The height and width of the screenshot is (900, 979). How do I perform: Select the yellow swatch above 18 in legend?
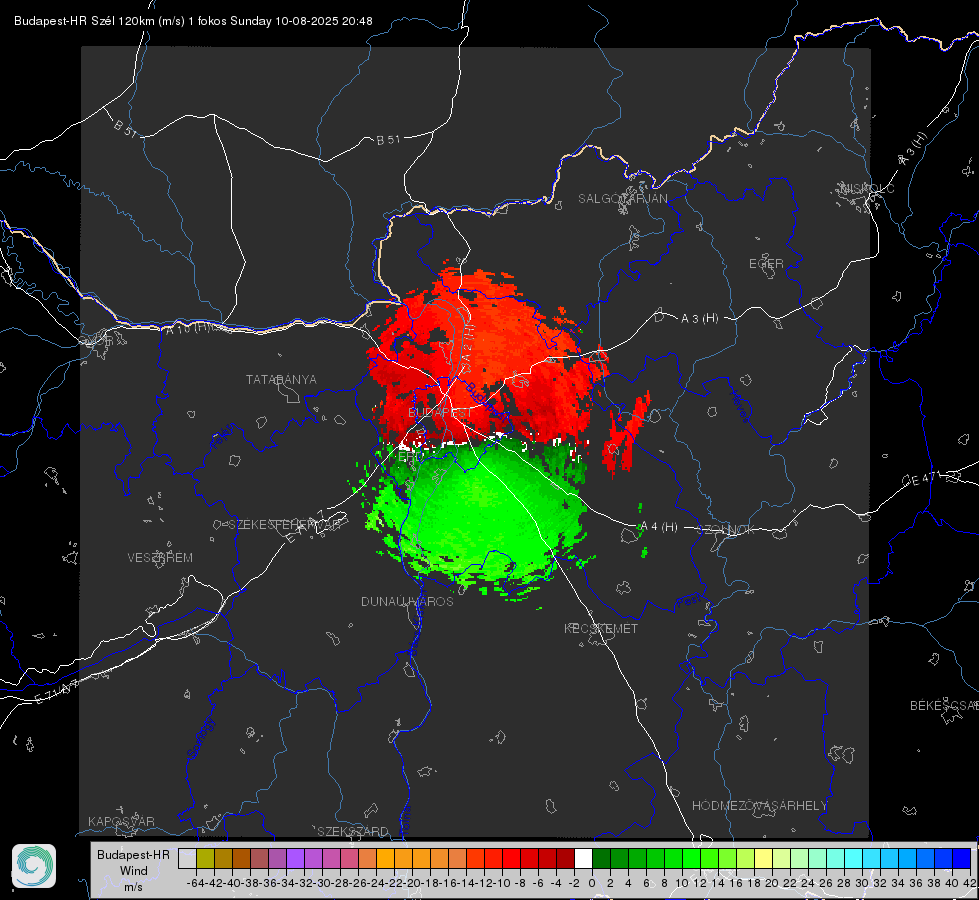click(764, 859)
